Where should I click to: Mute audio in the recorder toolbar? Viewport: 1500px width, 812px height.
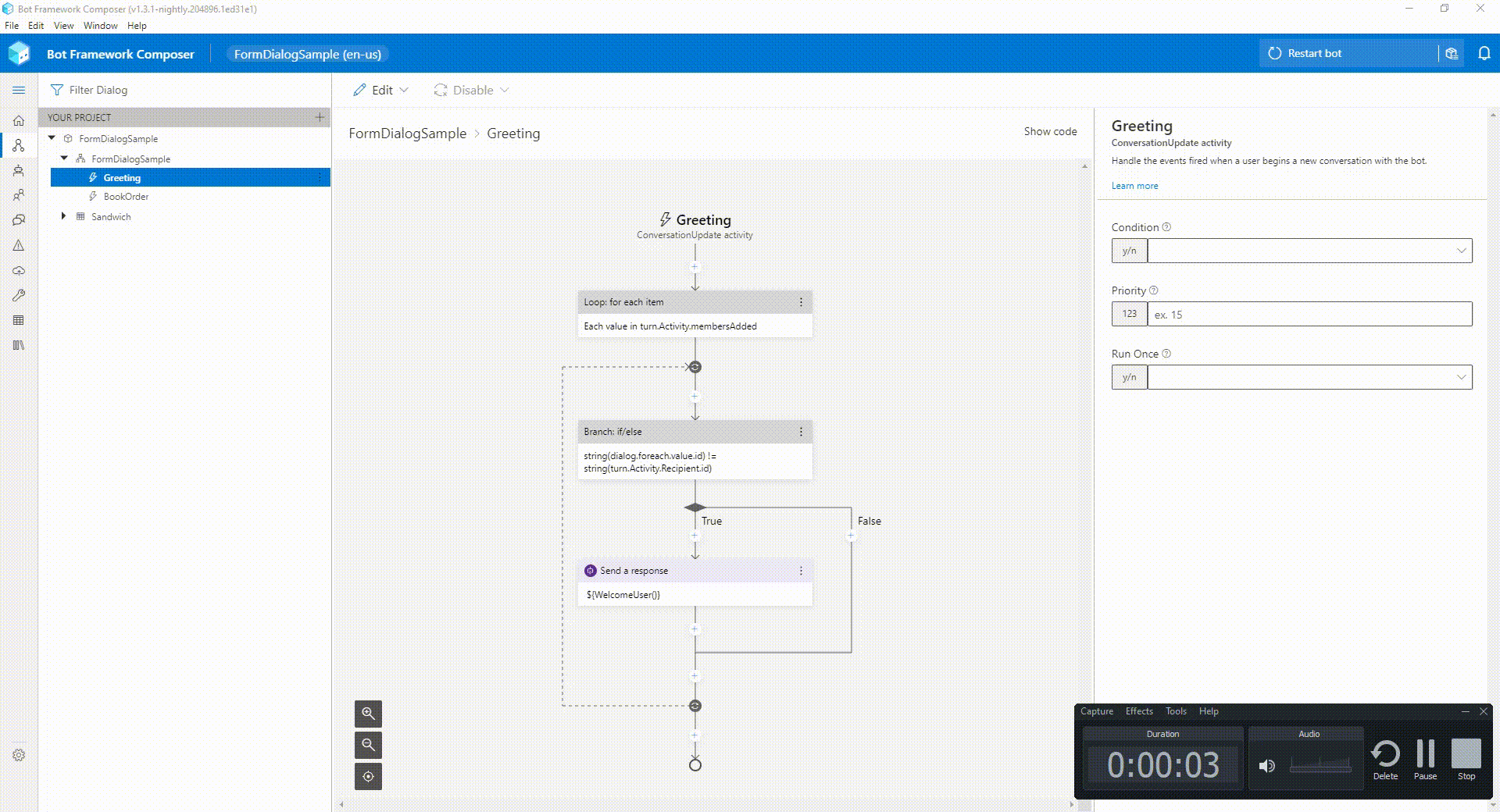point(1267,766)
